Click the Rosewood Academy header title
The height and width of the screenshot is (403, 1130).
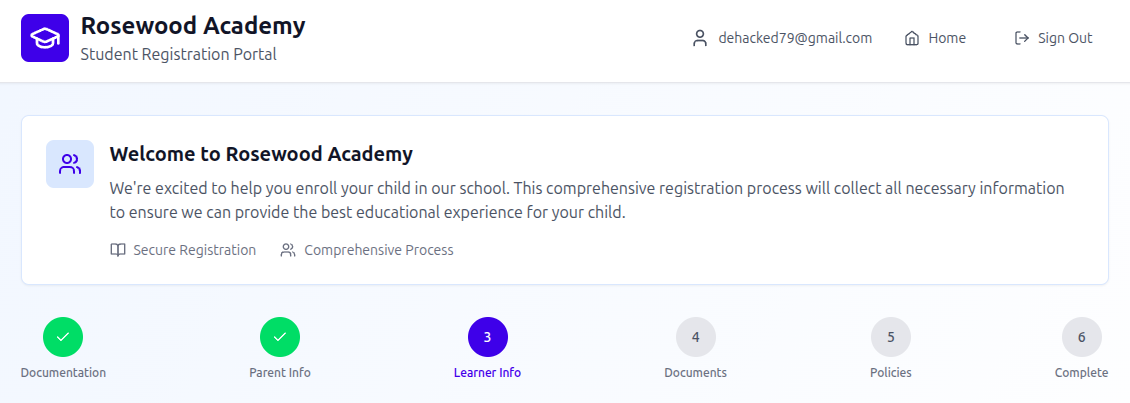point(193,26)
